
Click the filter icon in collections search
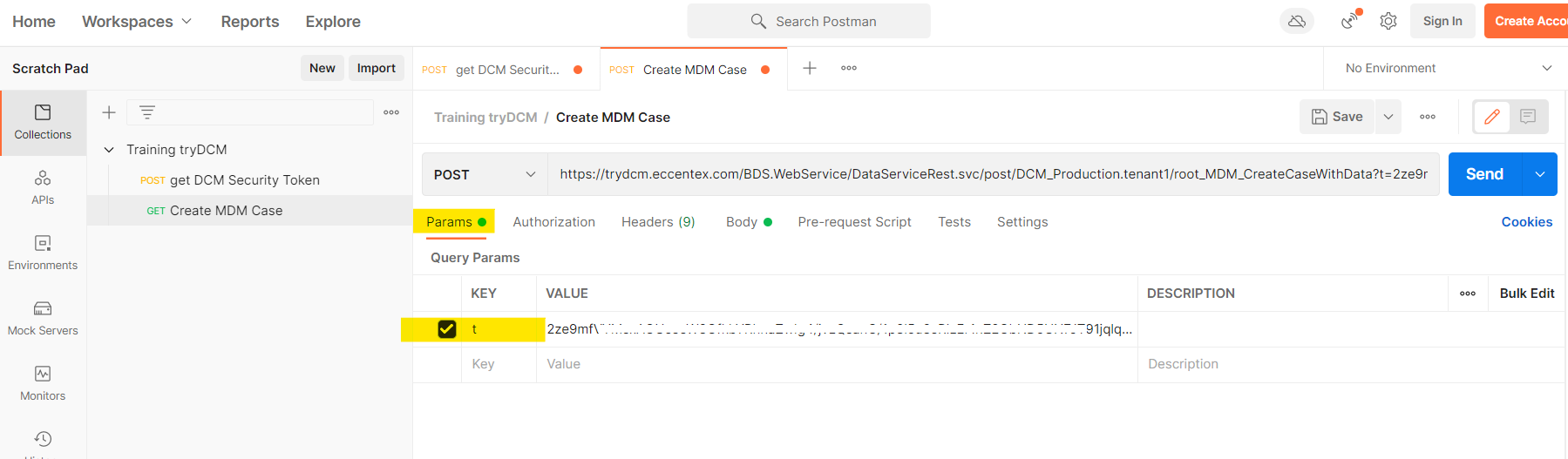coord(147,112)
